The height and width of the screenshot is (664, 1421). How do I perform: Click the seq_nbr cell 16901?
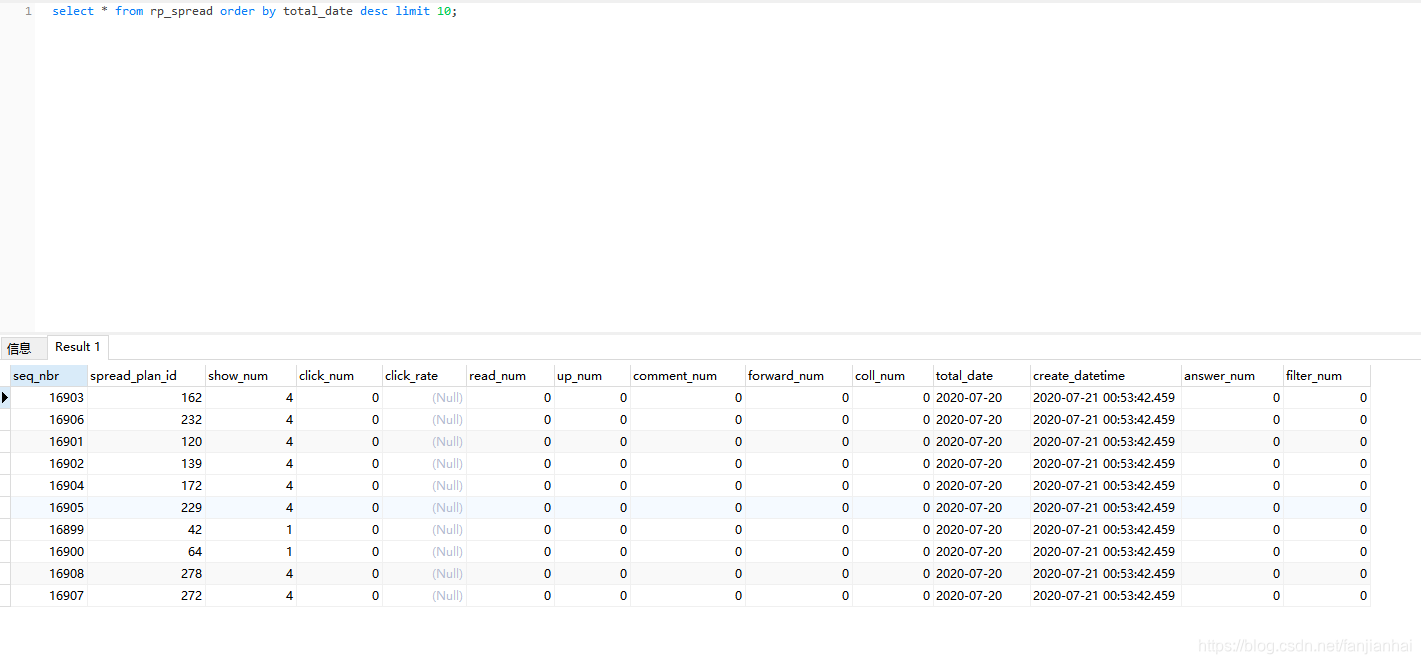49,442
